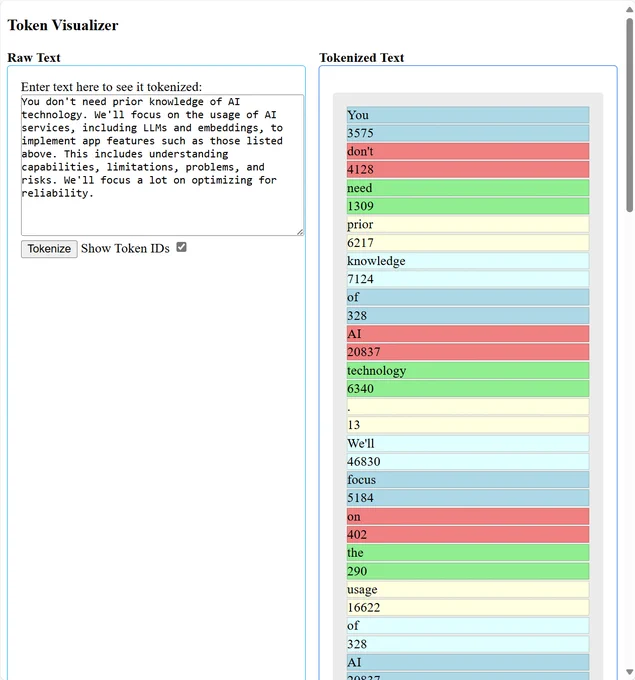Select the 'prior' token row
The image size is (635, 680).
tap(468, 224)
